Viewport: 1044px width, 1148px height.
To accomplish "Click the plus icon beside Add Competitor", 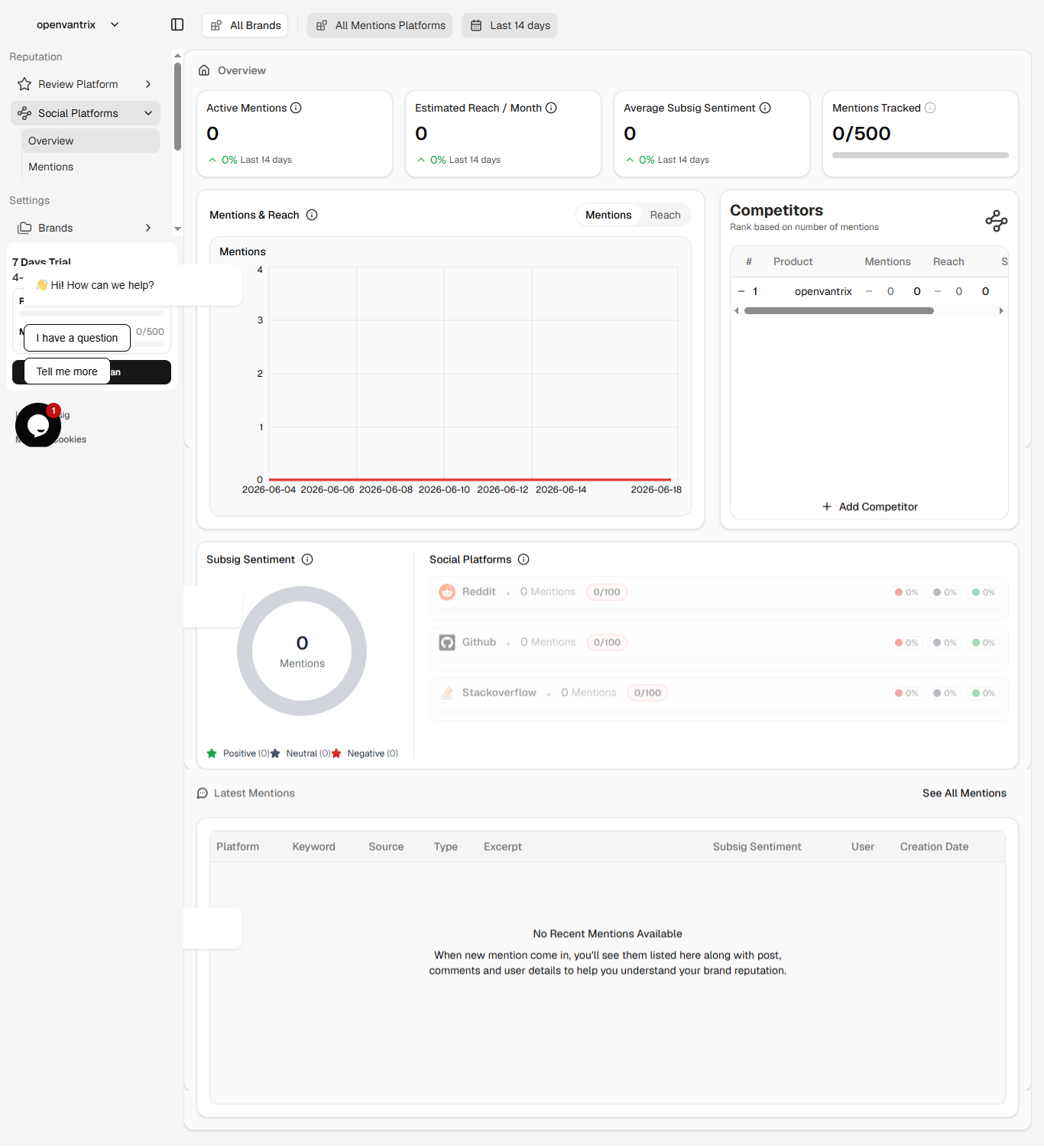I will [827, 507].
